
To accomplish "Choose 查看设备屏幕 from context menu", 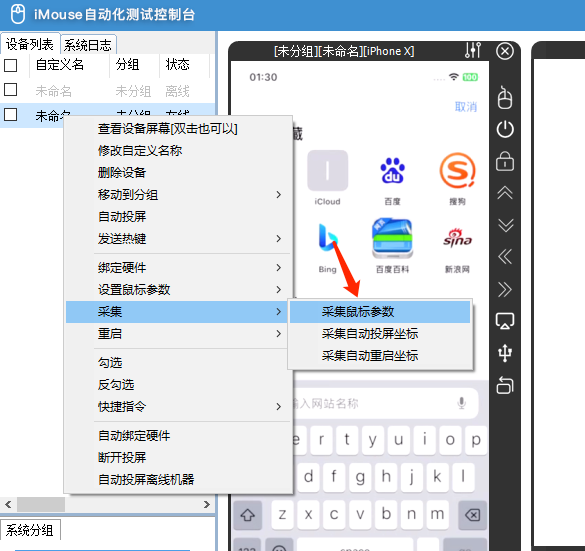I will point(178,129).
